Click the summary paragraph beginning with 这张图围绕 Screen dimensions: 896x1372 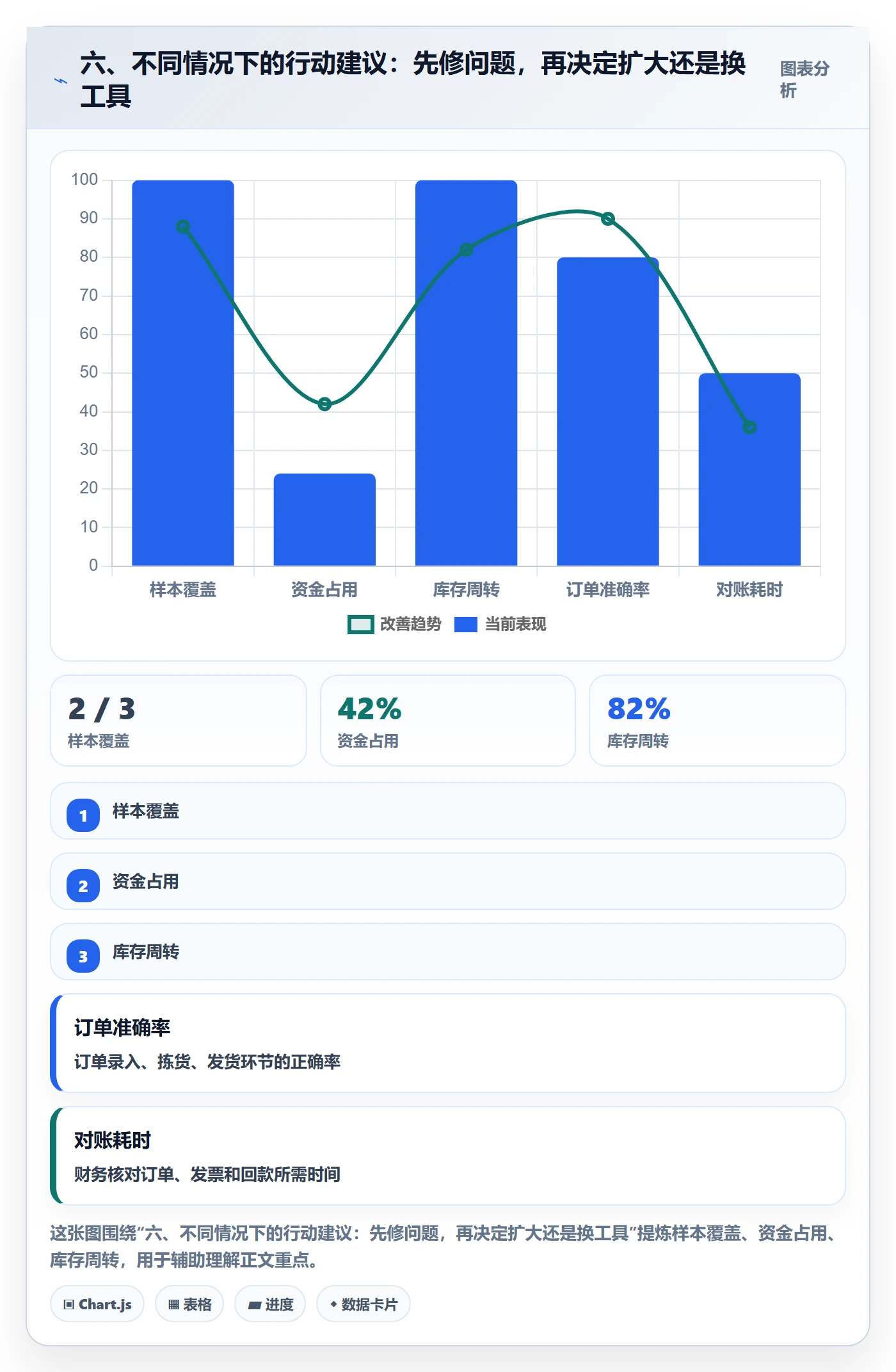[444, 1247]
